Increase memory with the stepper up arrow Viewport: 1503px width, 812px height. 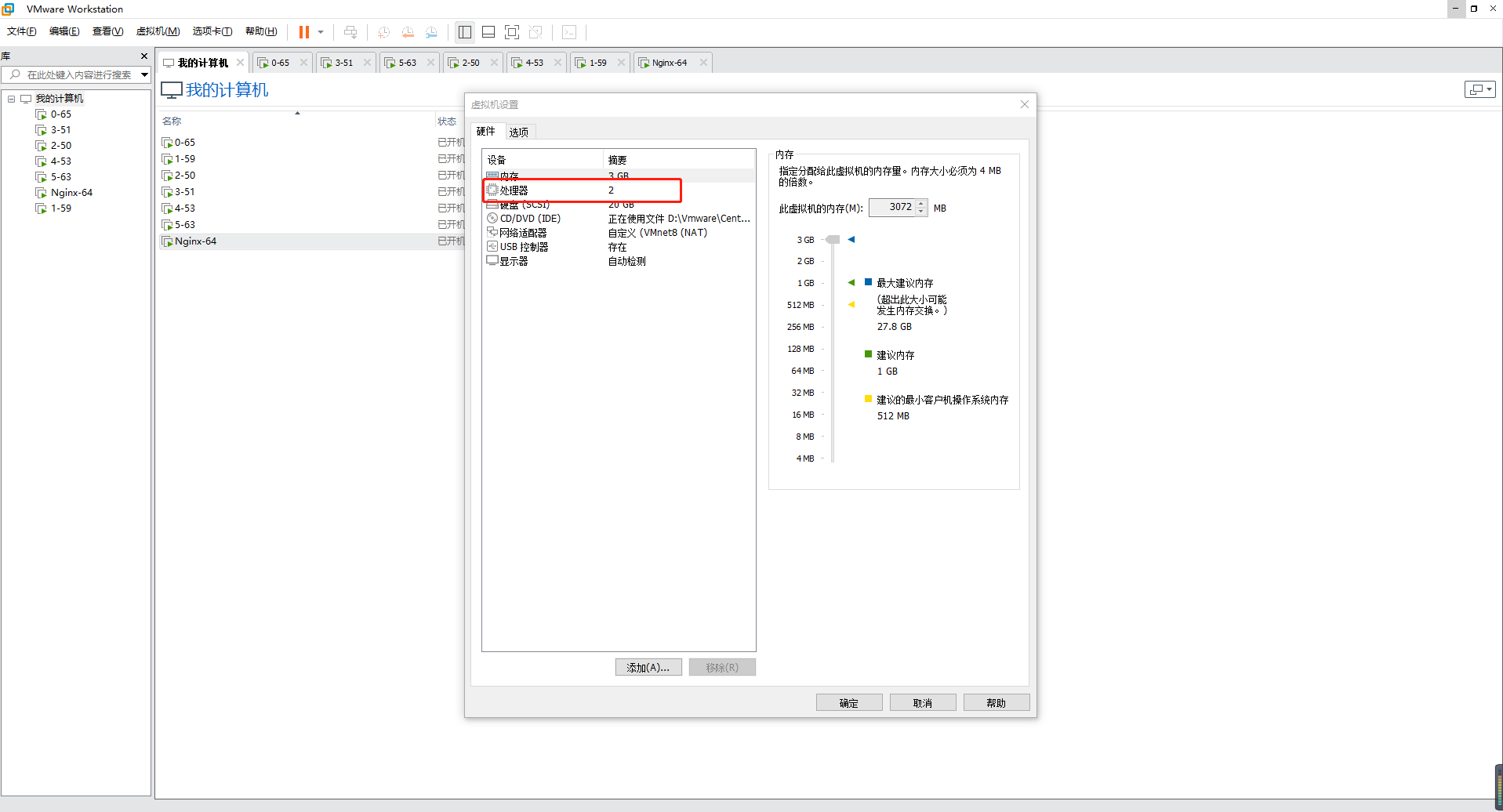921,204
